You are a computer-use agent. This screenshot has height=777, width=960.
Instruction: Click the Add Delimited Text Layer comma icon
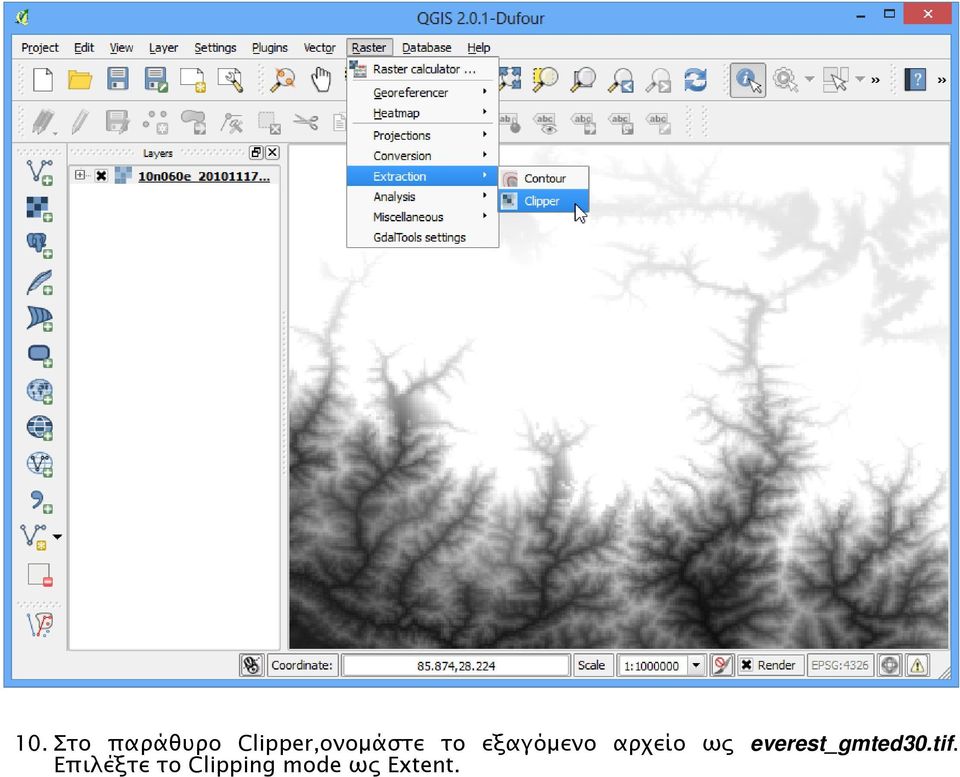(x=40, y=501)
